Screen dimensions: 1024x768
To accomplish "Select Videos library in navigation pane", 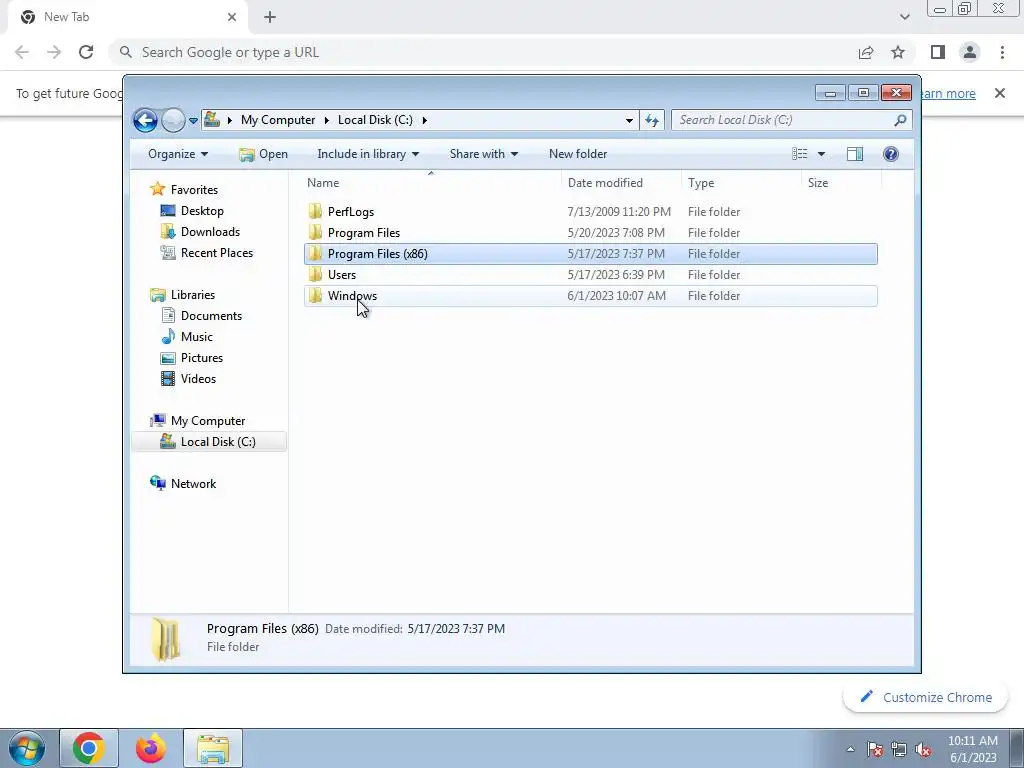I will (198, 379).
